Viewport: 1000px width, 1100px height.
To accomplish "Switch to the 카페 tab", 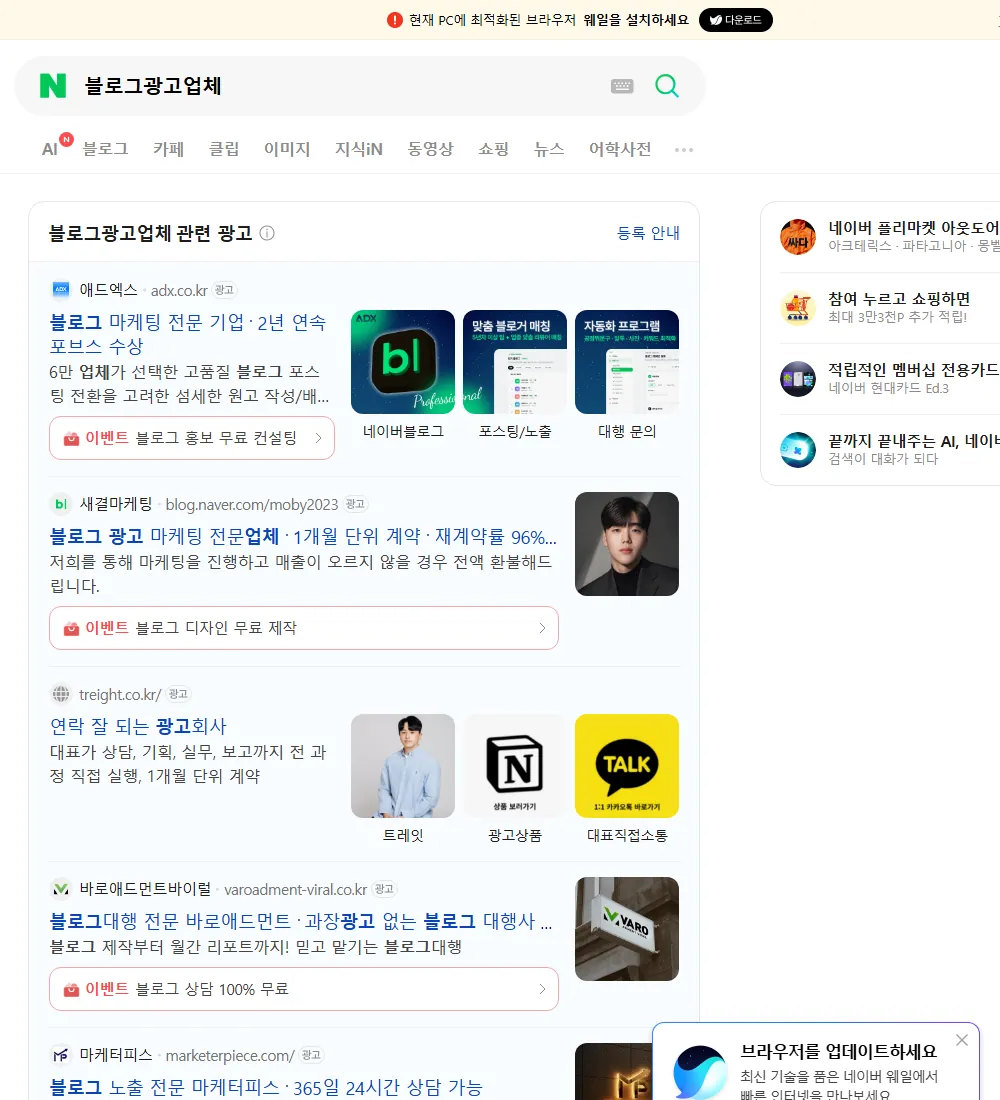I will tap(168, 149).
